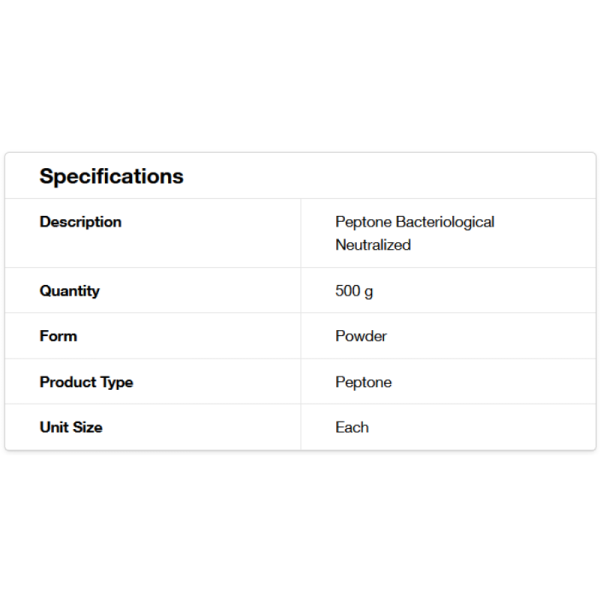Click the word Type in Product Type
The width and height of the screenshot is (600, 600).
tap(116, 382)
